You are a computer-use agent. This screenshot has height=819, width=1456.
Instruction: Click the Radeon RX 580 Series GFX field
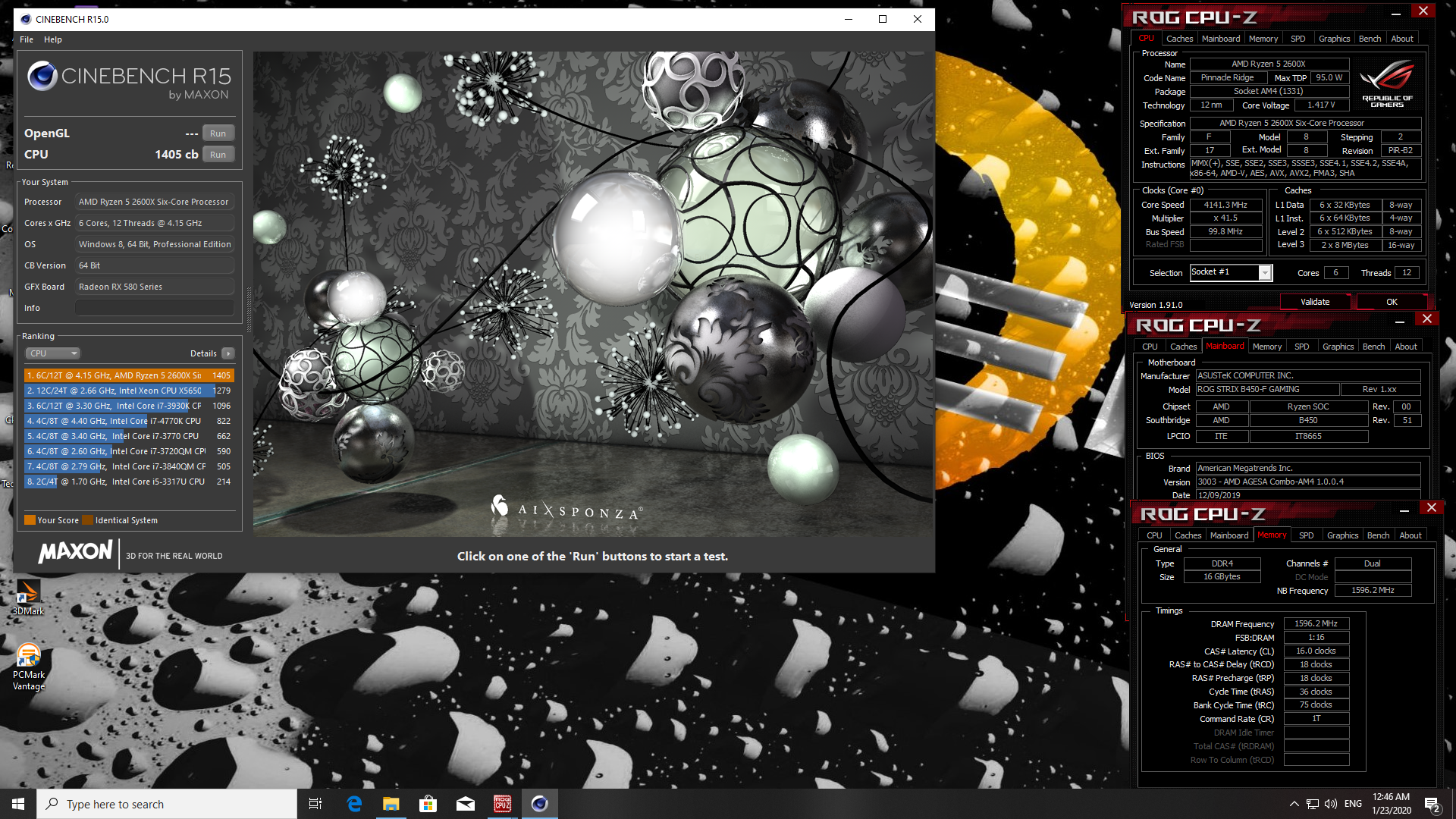[x=155, y=287]
